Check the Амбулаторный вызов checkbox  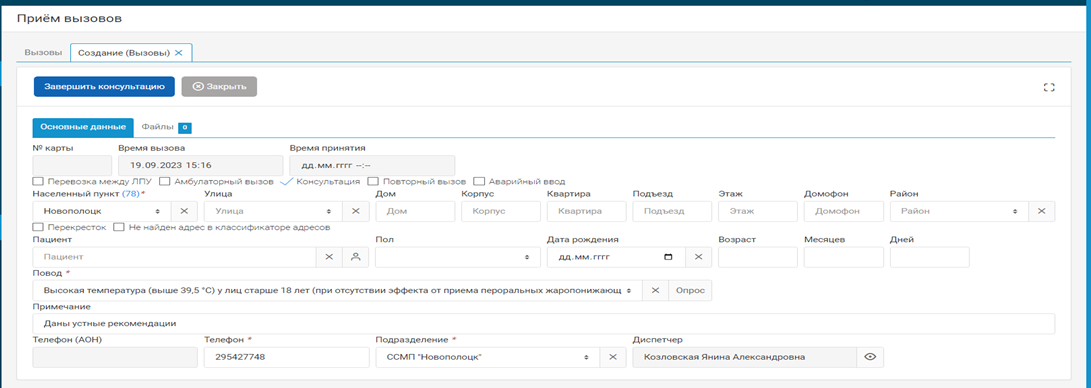click(165, 181)
